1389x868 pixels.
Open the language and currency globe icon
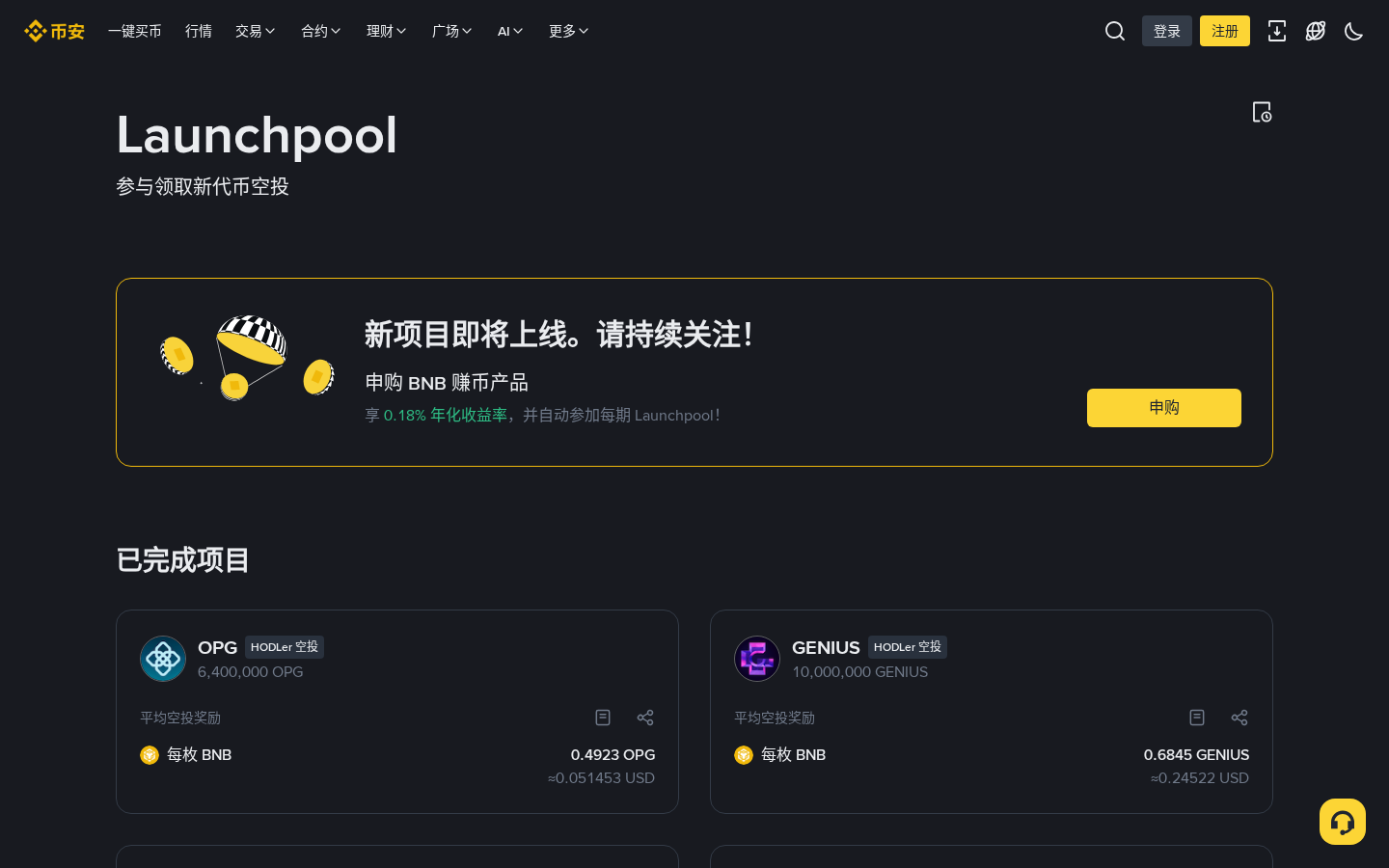[x=1316, y=31]
